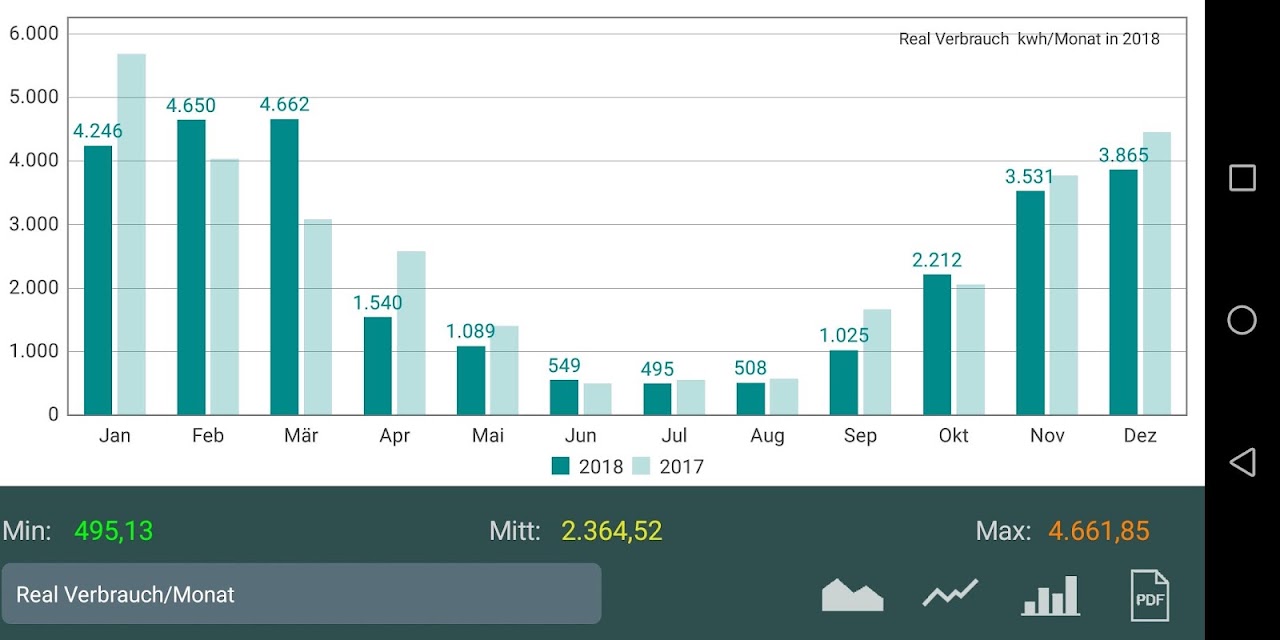Viewport: 1280px width, 640px height.
Task: Tap the Aug axis label
Action: (767, 437)
